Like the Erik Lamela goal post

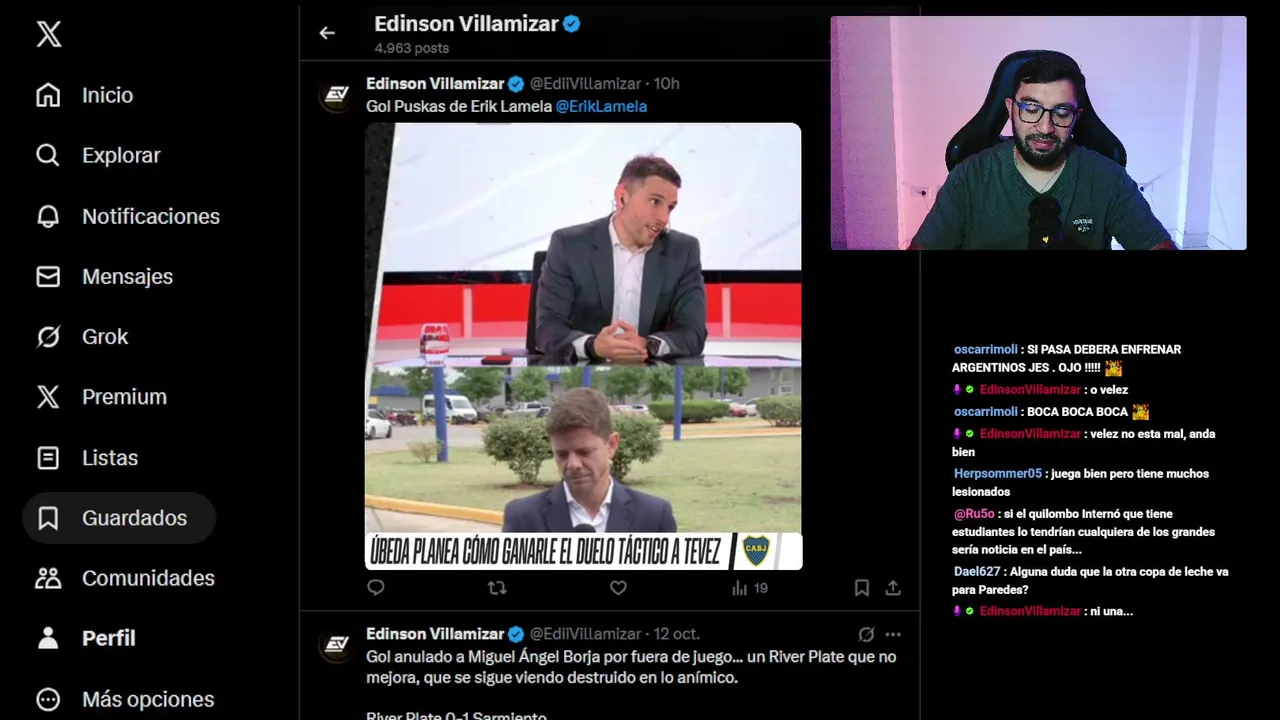[618, 588]
